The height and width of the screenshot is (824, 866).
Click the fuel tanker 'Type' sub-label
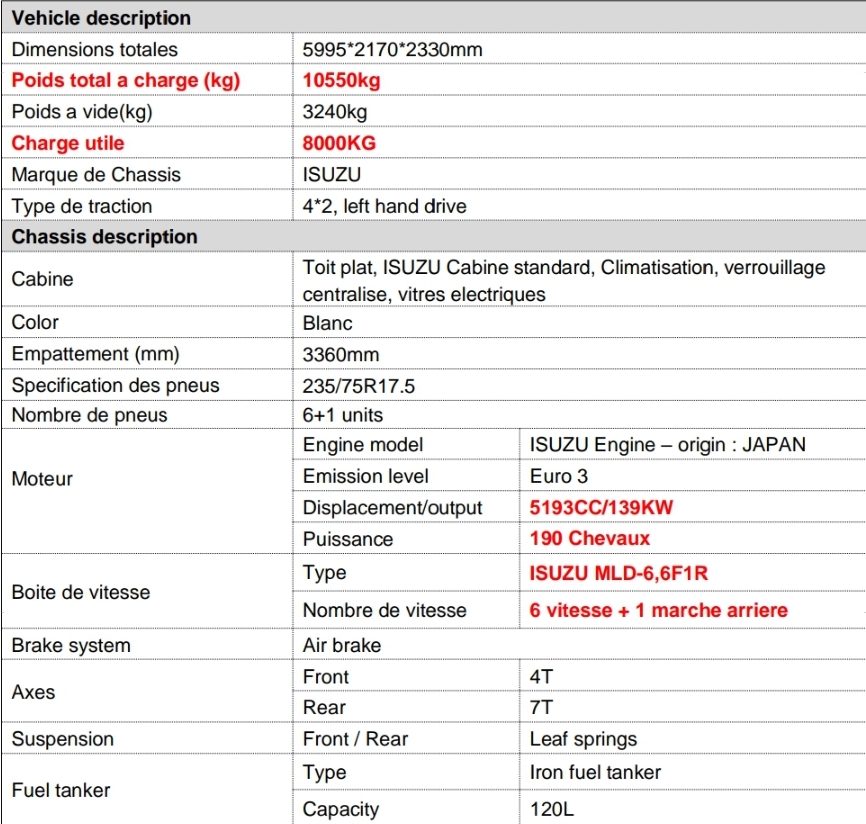(324, 773)
